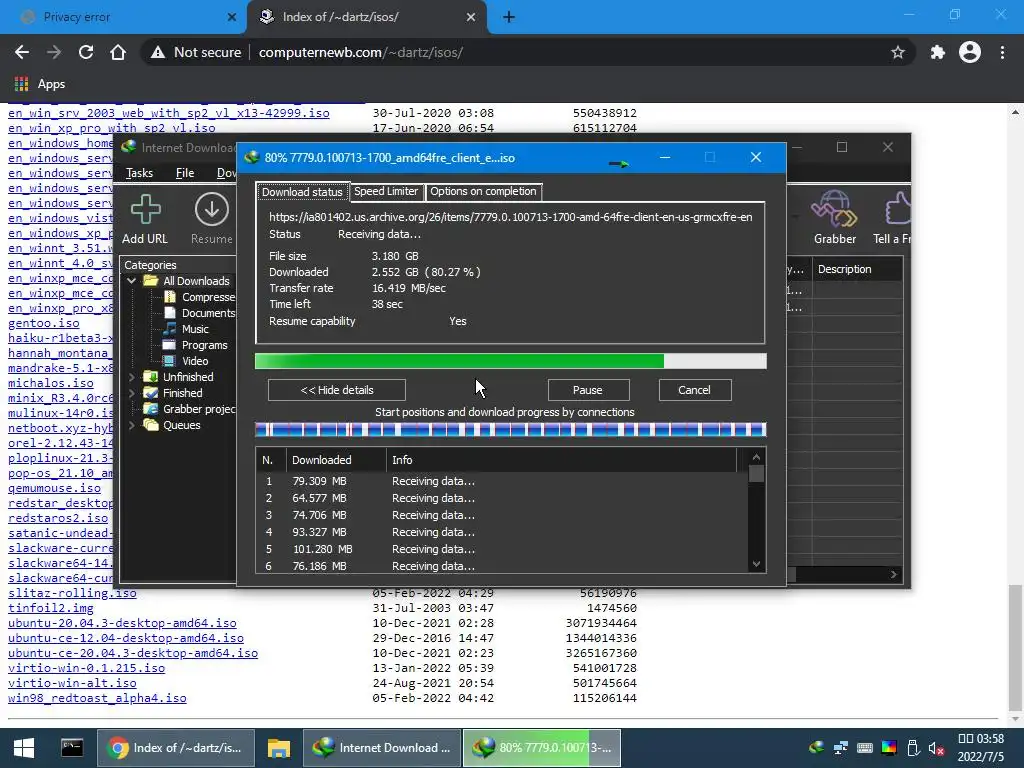Switch to Internet Download Manager taskbar button
The image size is (1024, 768).
pyautogui.click(x=382, y=748)
